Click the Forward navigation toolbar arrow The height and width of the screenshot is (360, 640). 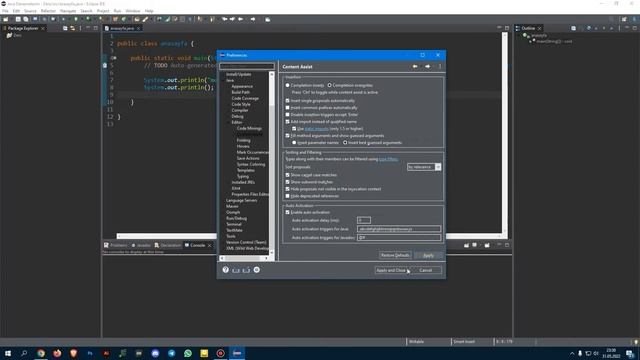click(253, 19)
